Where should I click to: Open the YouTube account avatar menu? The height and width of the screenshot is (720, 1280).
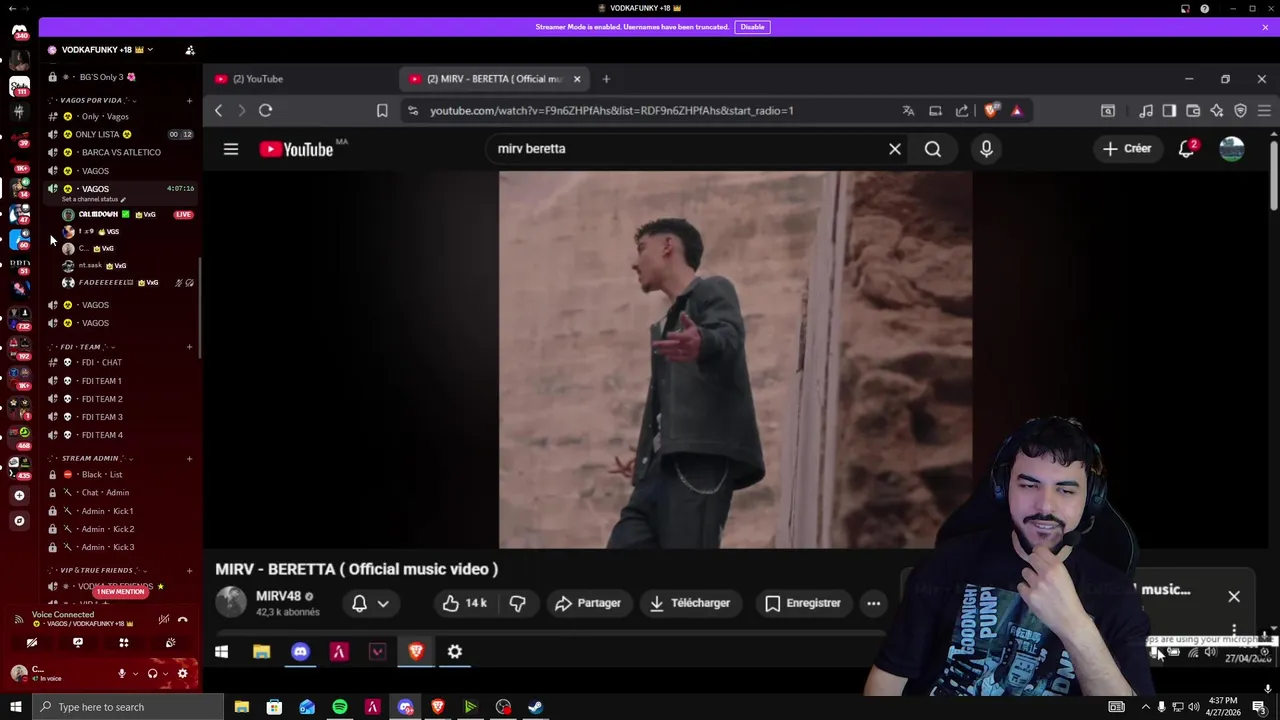1232,149
